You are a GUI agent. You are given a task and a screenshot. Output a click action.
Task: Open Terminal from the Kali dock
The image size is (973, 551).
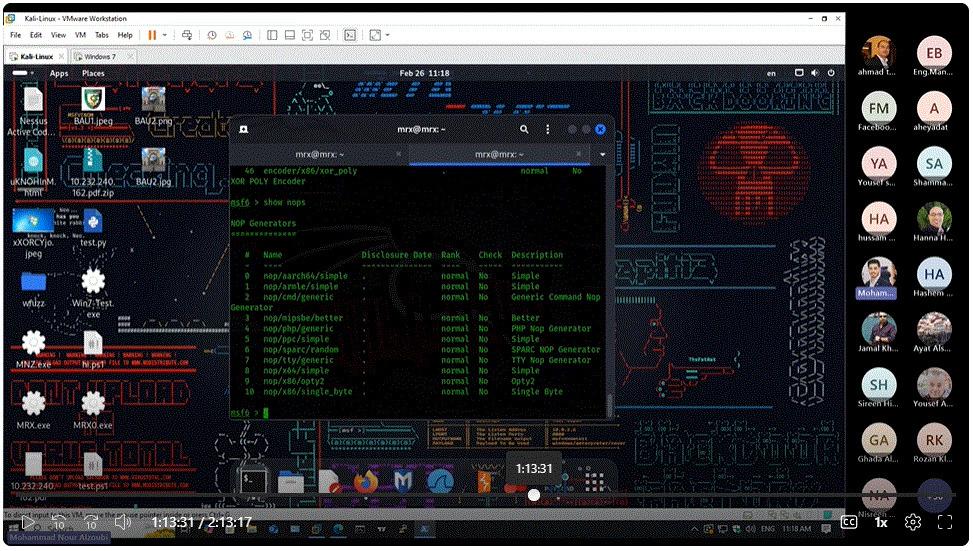click(253, 481)
